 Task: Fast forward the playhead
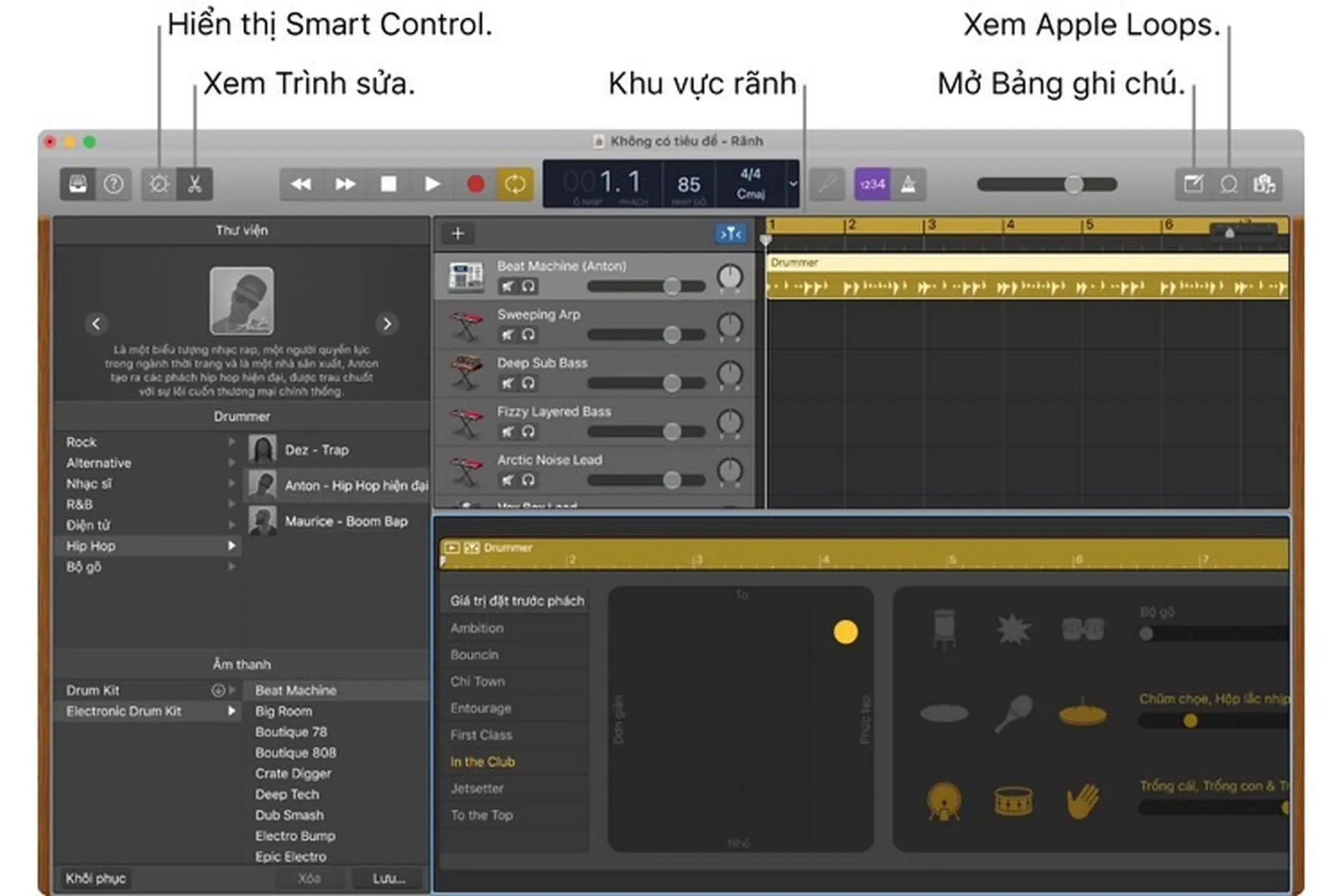(x=345, y=184)
